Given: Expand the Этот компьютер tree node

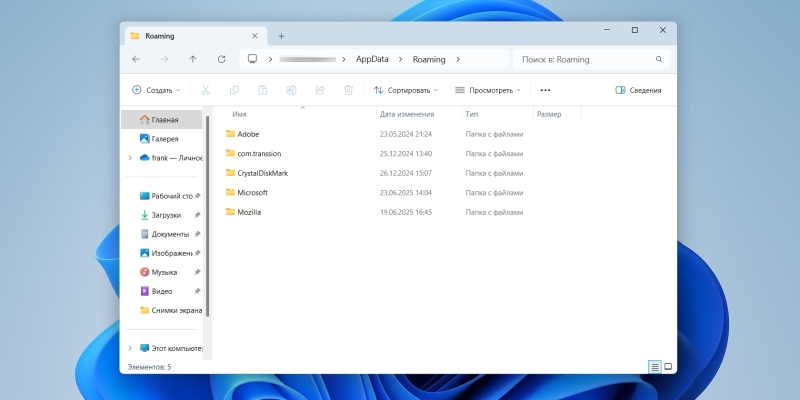Looking at the screenshot, I should point(130,348).
